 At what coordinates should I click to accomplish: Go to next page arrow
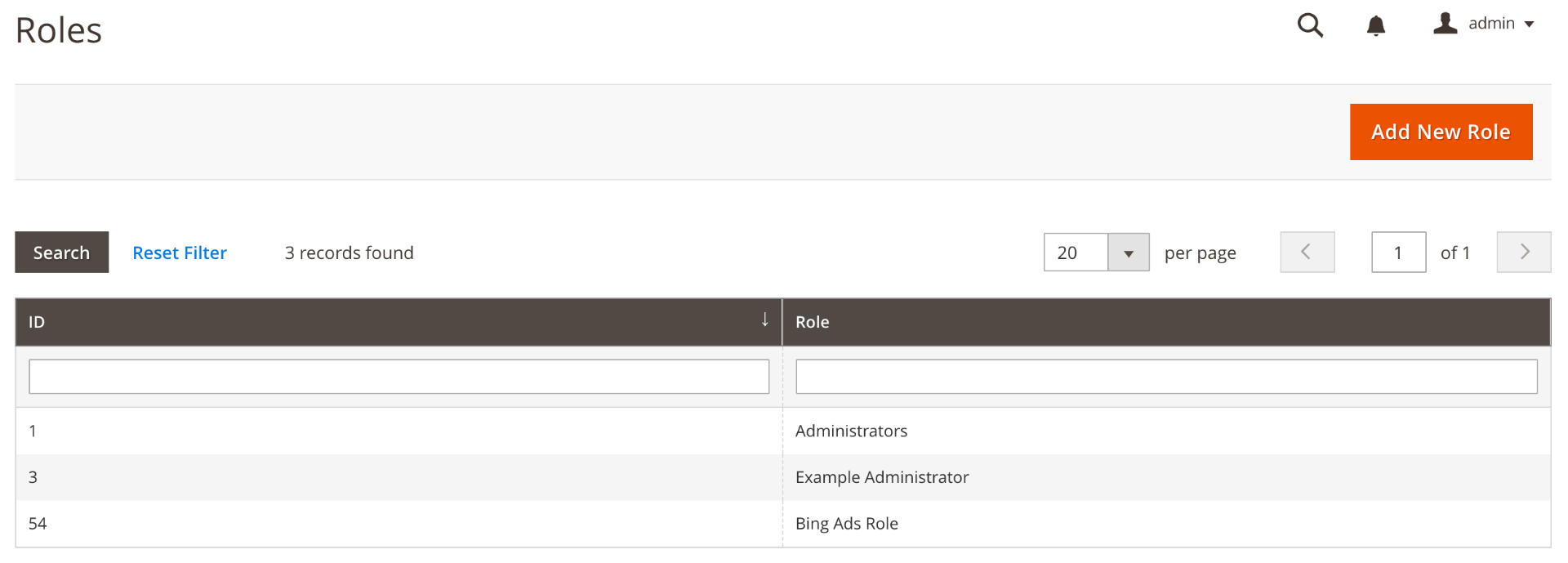pyautogui.click(x=1524, y=252)
